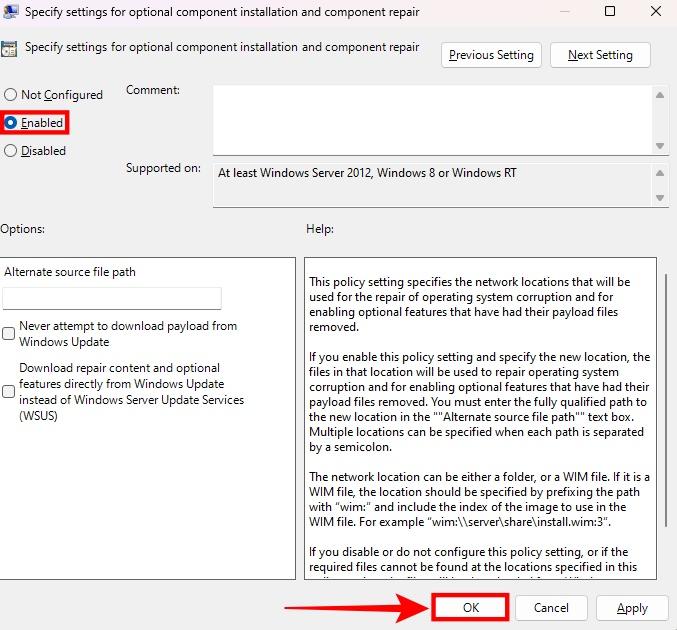Click inside the Comment text box
This screenshot has width=677, height=630.
[x=433, y=120]
